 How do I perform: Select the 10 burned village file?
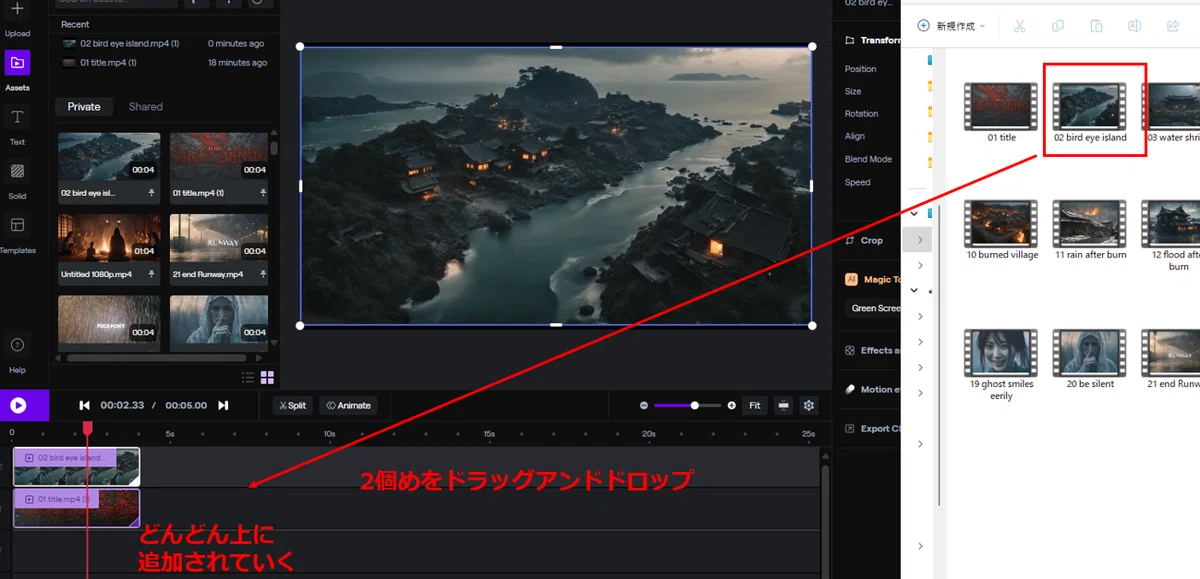(1001, 230)
